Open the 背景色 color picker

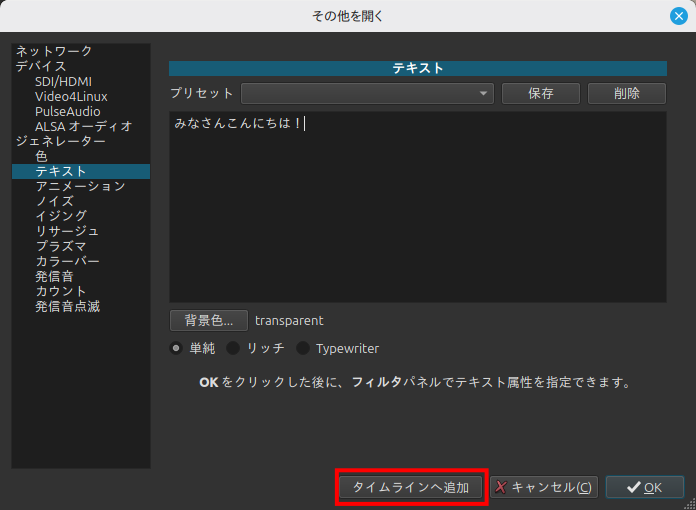click(x=208, y=320)
